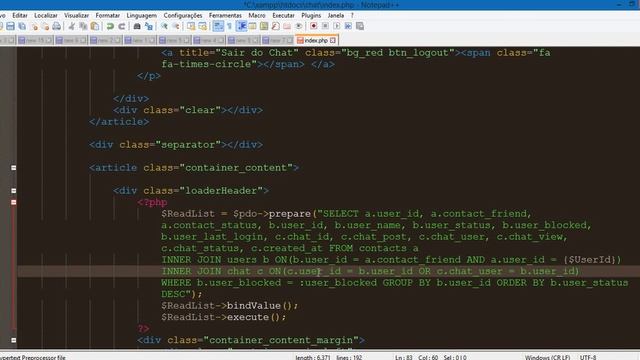
Task: Open the Function List panel icon
Action: pyautogui.click(x=276, y=26)
